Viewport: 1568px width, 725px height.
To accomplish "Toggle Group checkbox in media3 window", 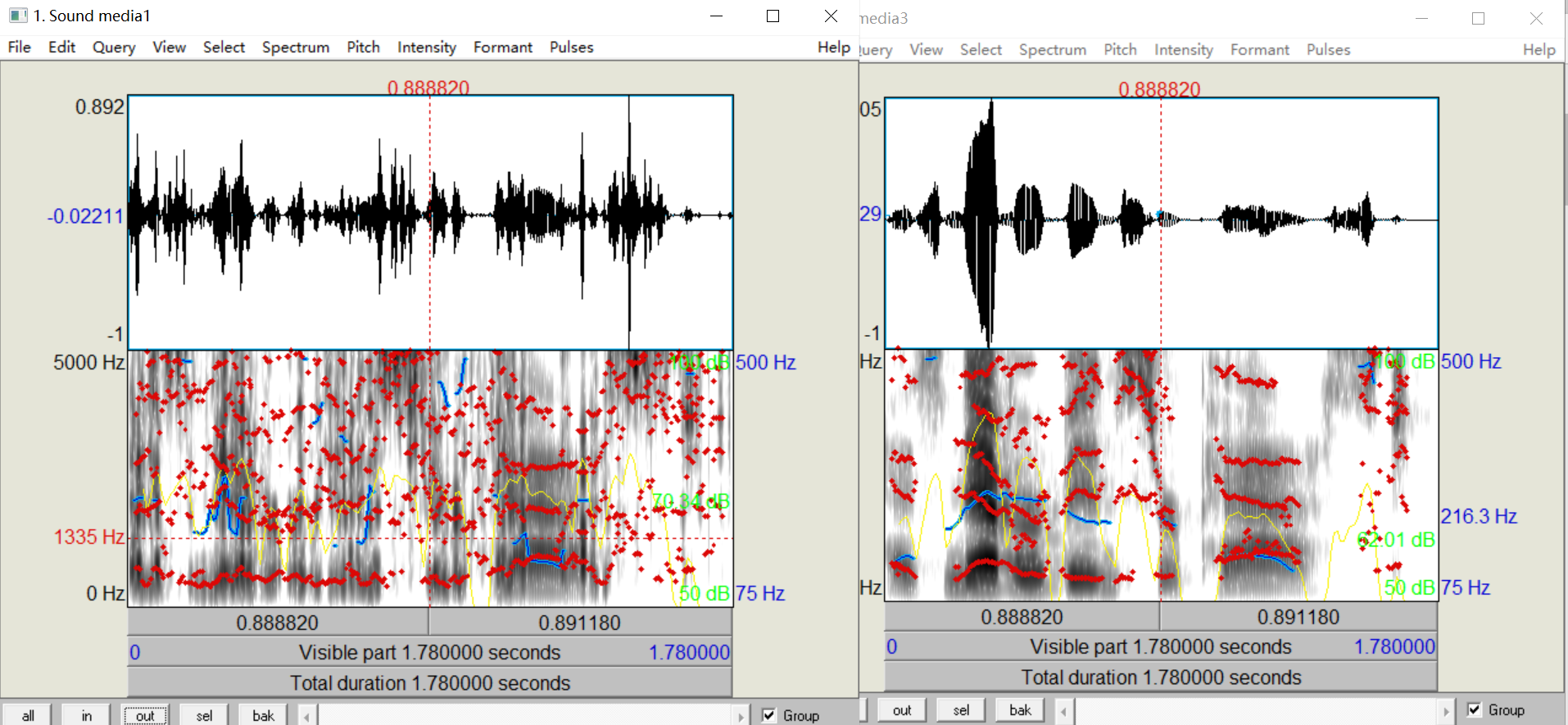I will pos(1475,709).
